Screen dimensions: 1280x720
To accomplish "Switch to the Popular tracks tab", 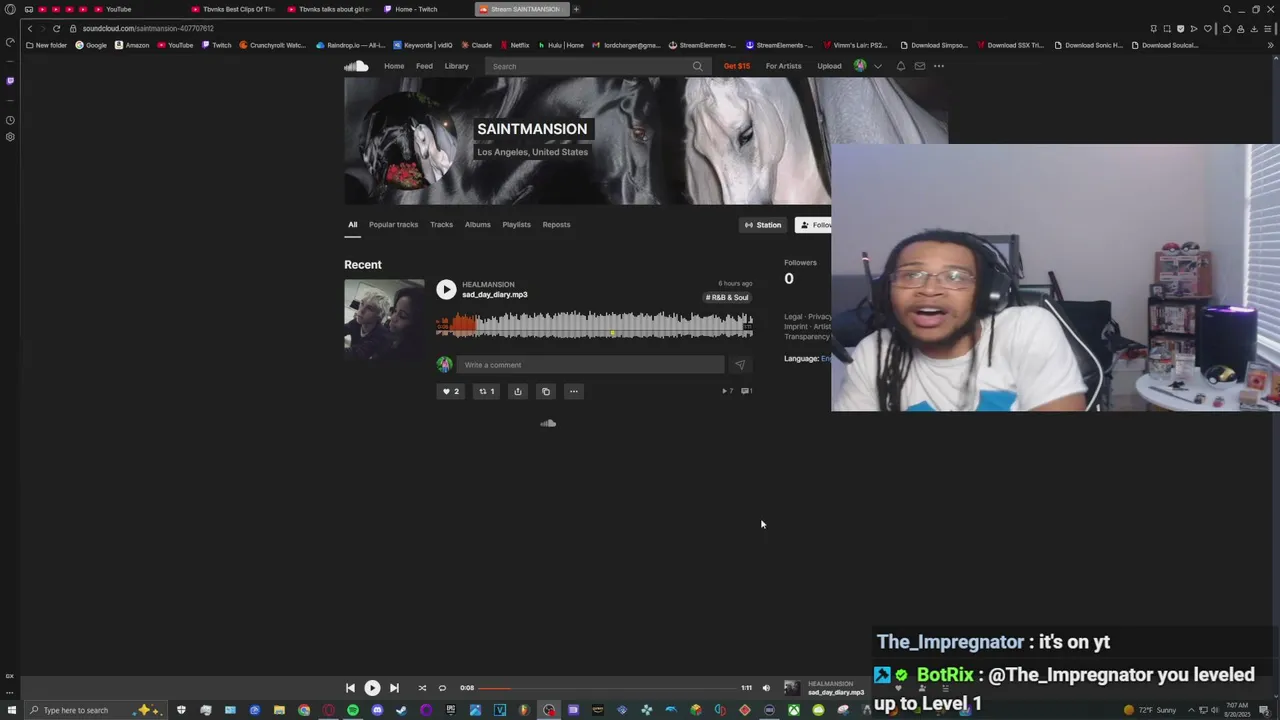I will pos(393,224).
